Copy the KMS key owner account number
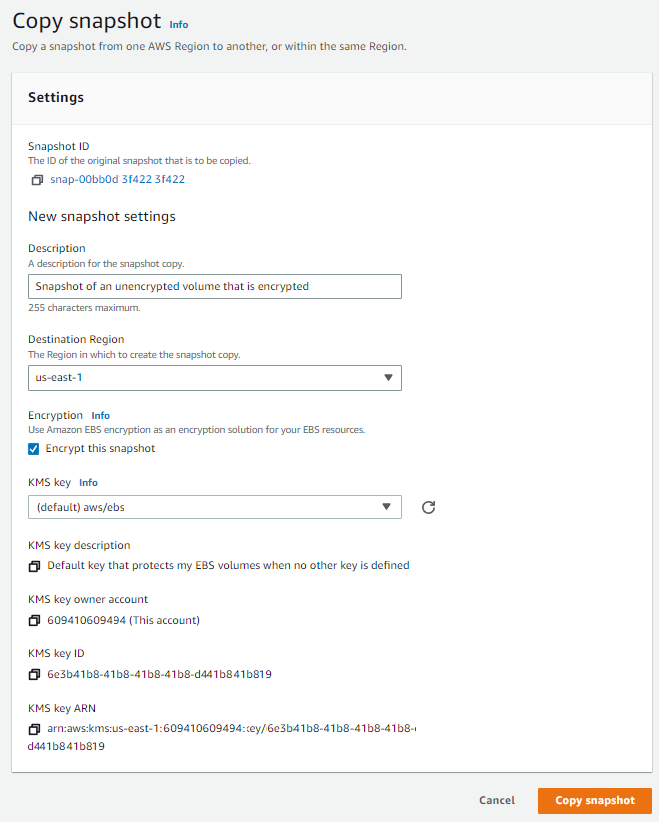Viewport: 659px width, 822px height. pyautogui.click(x=36, y=620)
